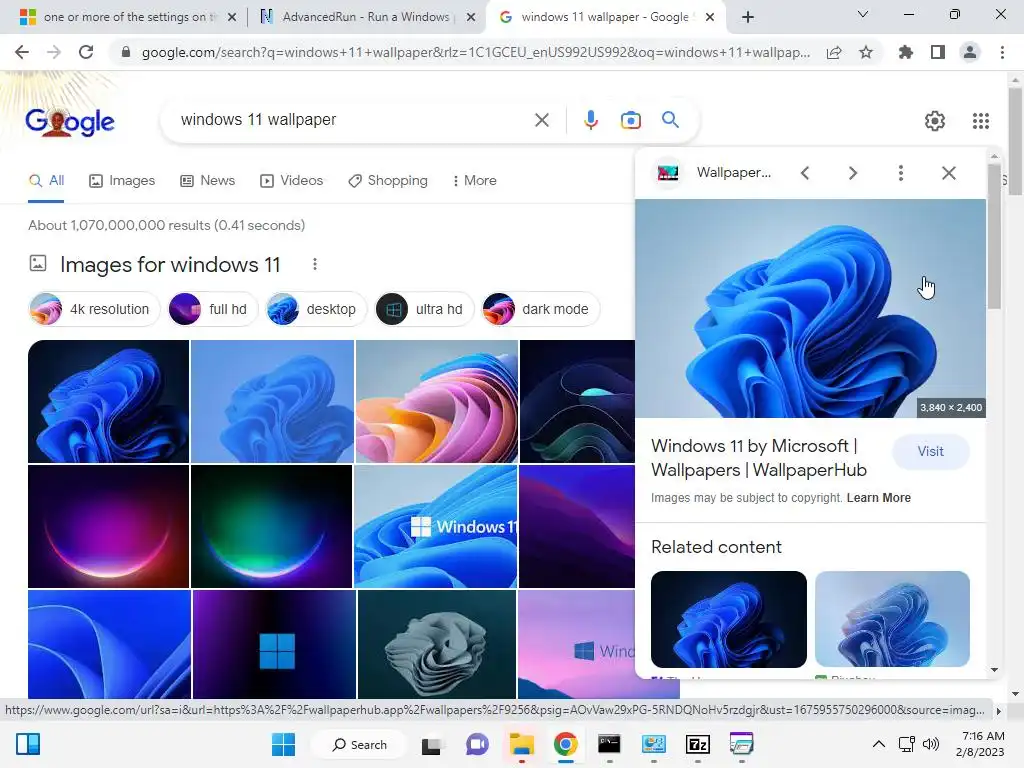Open File Explorer from the taskbar

pos(522,744)
